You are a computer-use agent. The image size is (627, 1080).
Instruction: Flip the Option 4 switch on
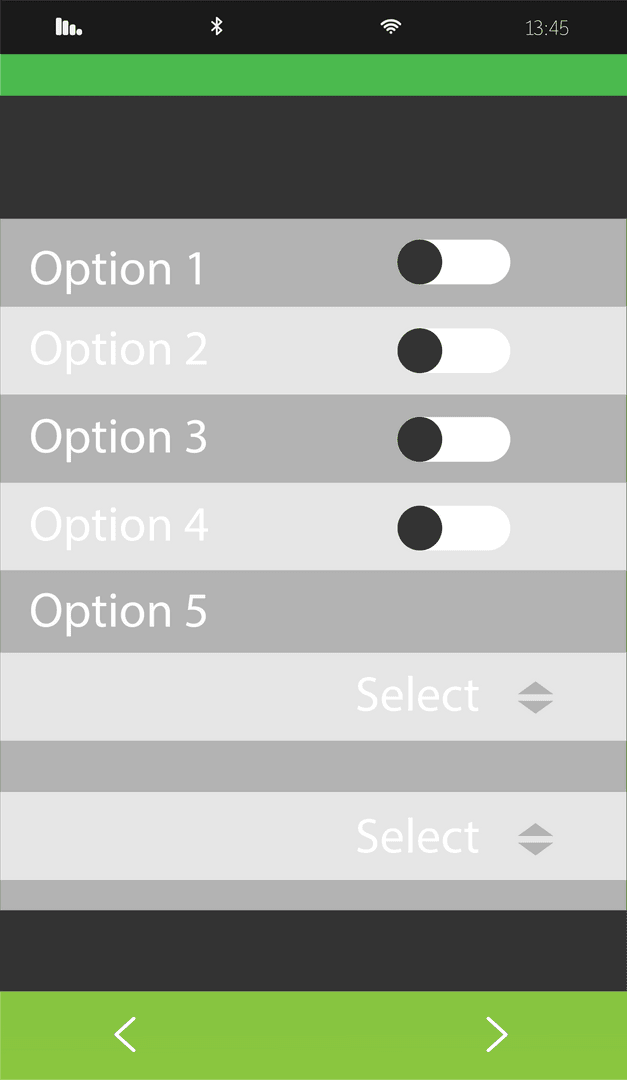pos(453,527)
